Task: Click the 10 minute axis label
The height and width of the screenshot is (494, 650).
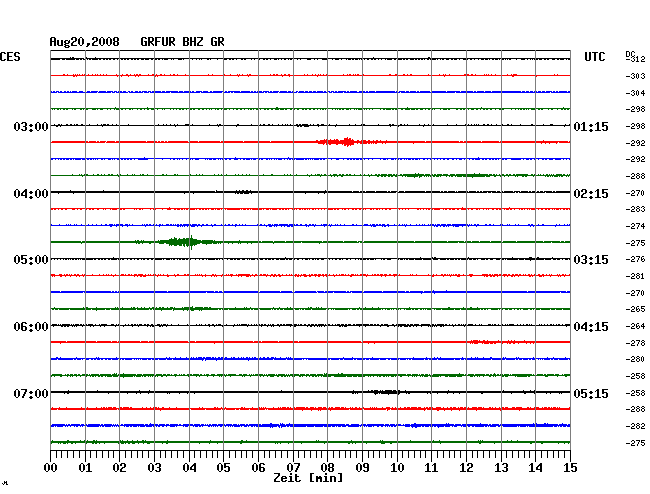Action: pos(397,468)
